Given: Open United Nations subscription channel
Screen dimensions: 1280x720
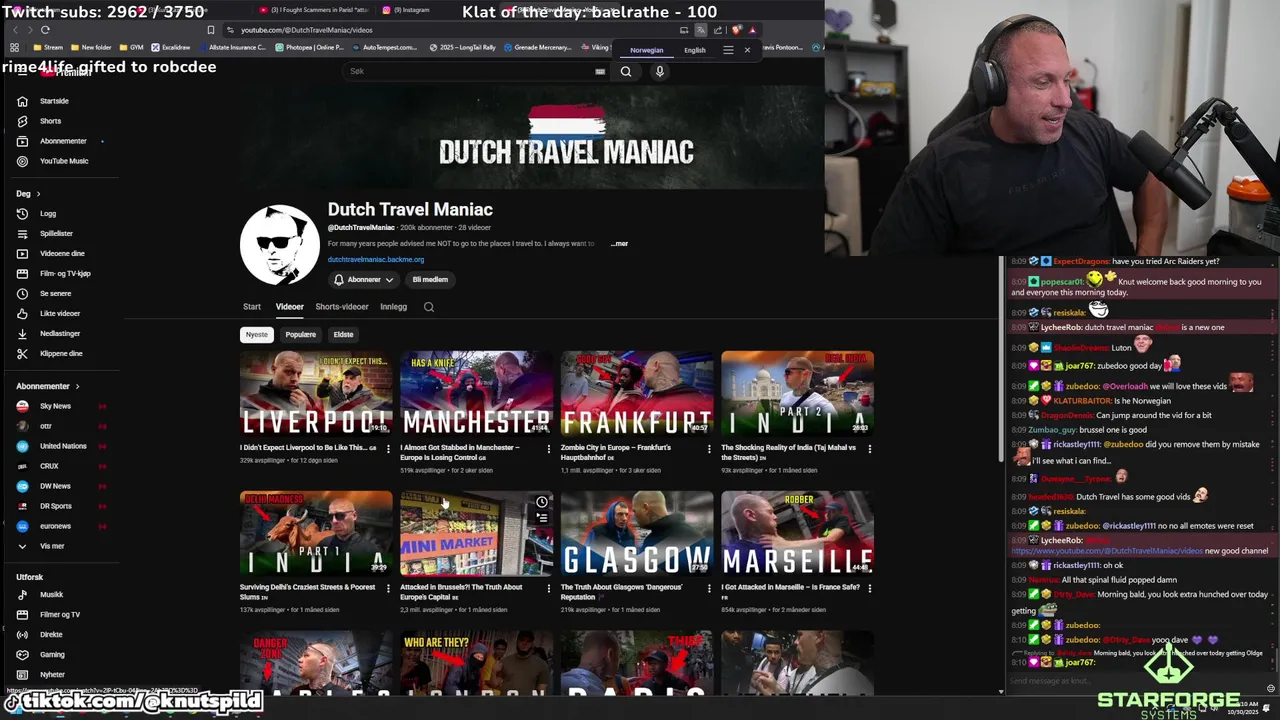Looking at the screenshot, I should pos(63,447).
